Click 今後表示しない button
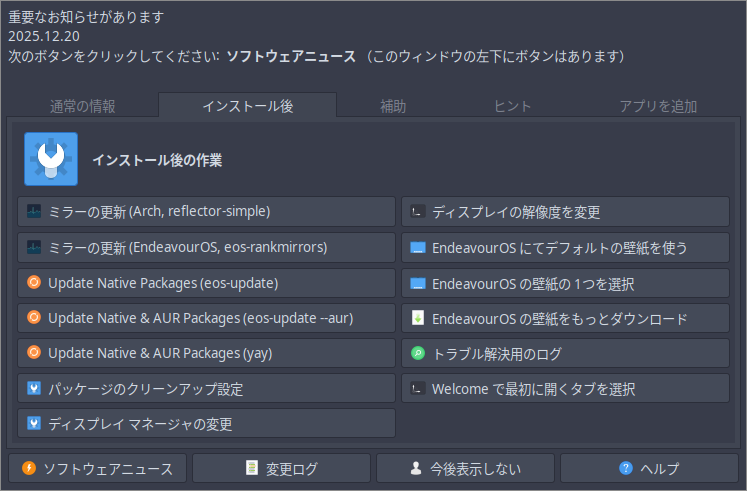This screenshot has height=491, width=747. [x=465, y=468]
